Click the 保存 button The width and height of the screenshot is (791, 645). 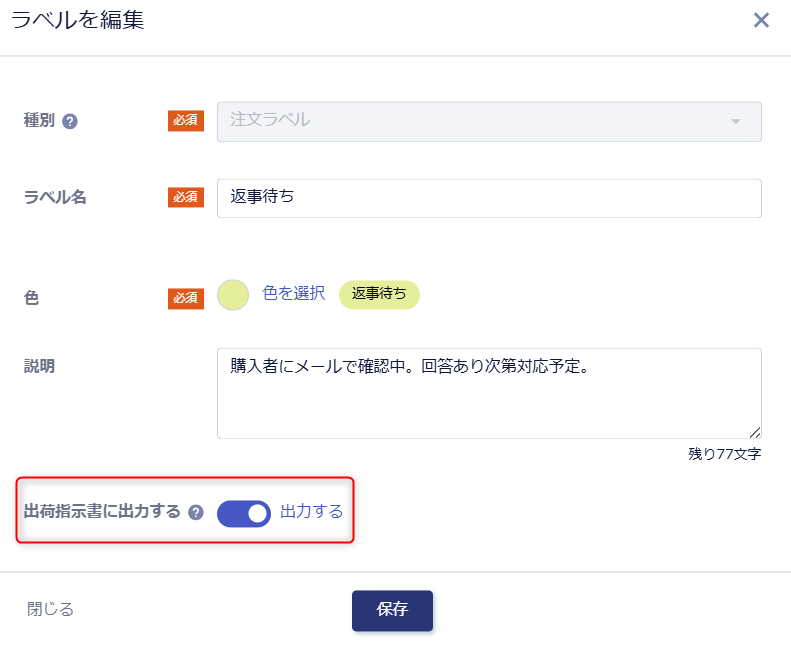[x=392, y=610]
